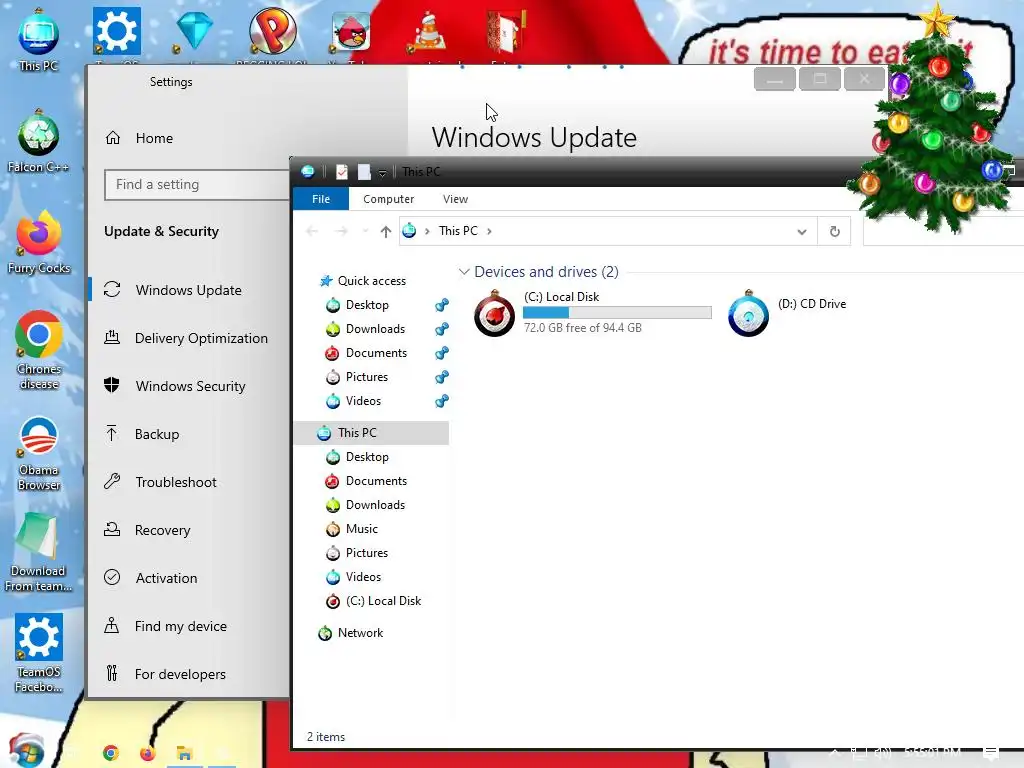This screenshot has width=1024, height=768.
Task: Open the gear settings desktop shortcut
Action: pos(116,31)
